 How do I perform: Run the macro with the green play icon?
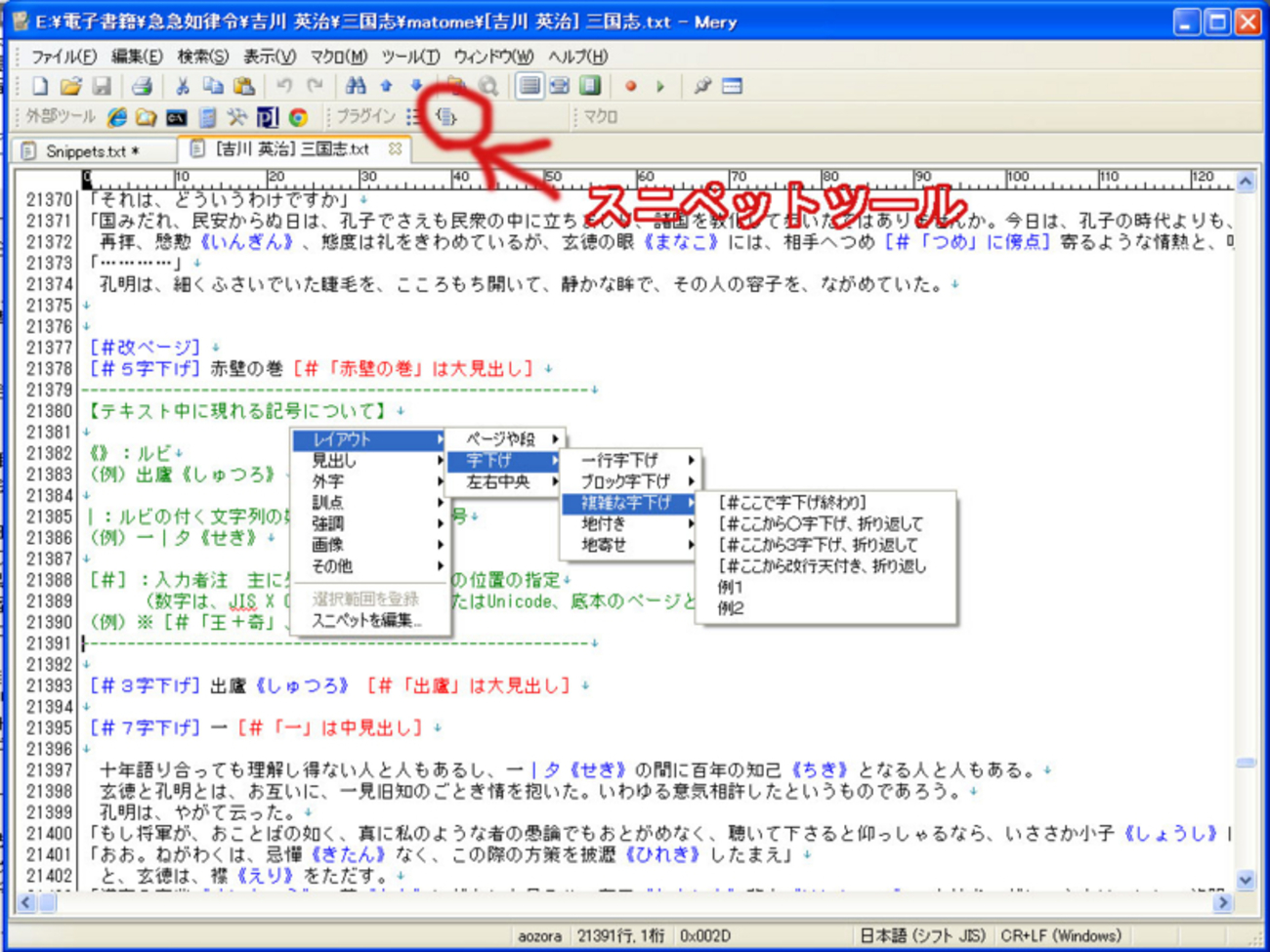click(661, 87)
